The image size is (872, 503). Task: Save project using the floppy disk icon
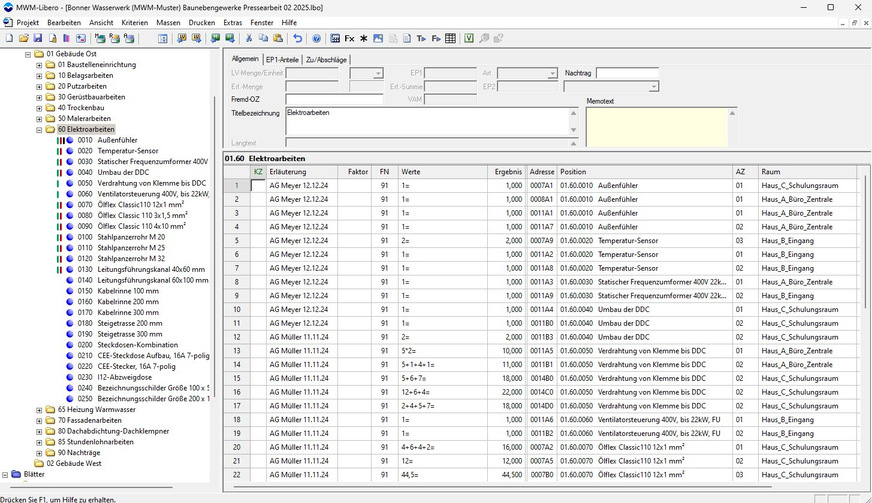37,38
